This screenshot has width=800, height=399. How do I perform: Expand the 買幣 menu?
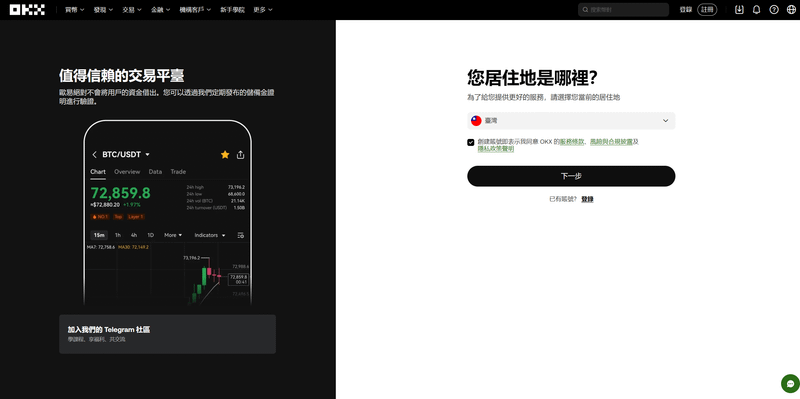coord(74,10)
